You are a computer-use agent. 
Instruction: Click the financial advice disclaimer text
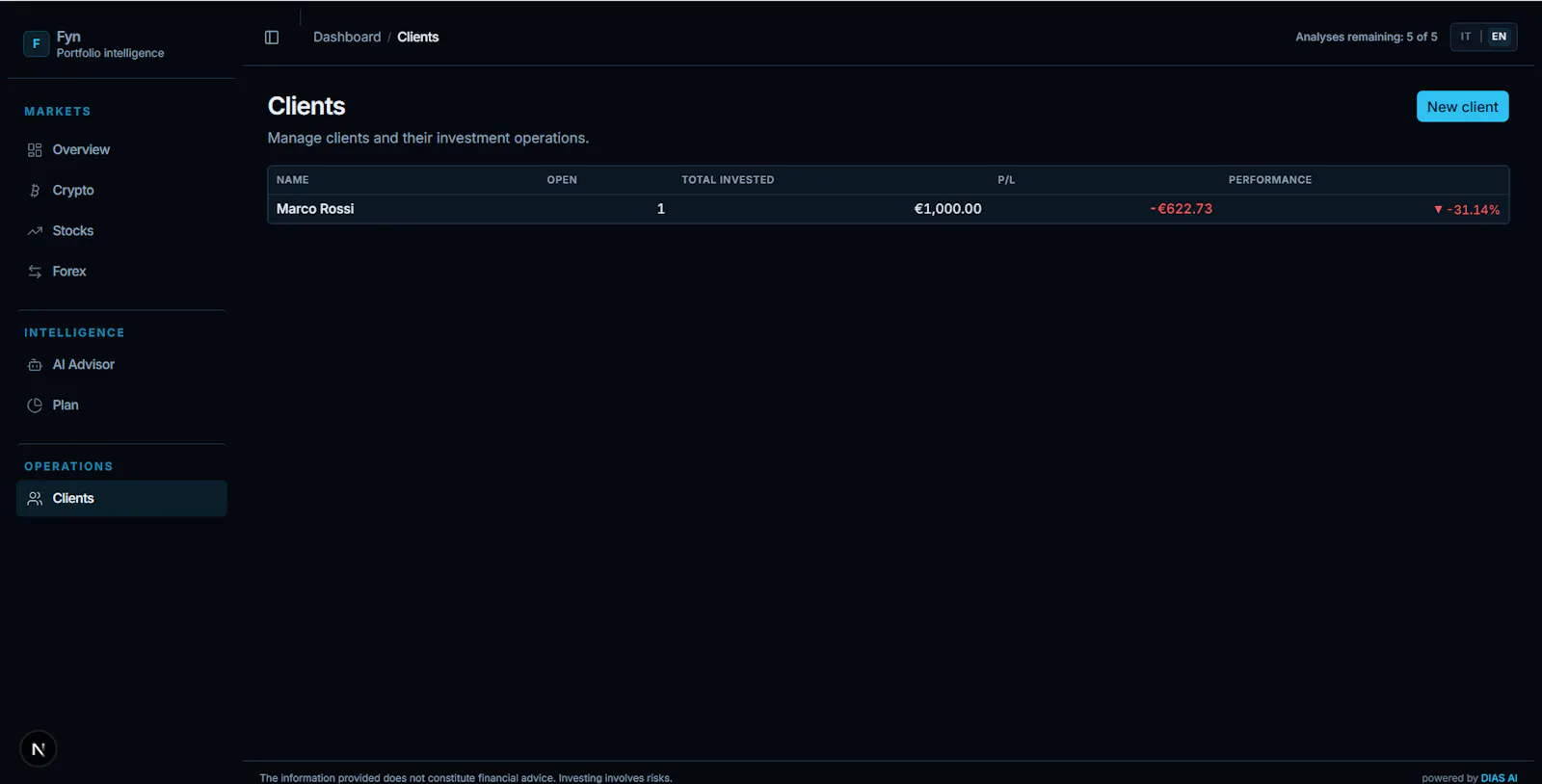coord(465,778)
